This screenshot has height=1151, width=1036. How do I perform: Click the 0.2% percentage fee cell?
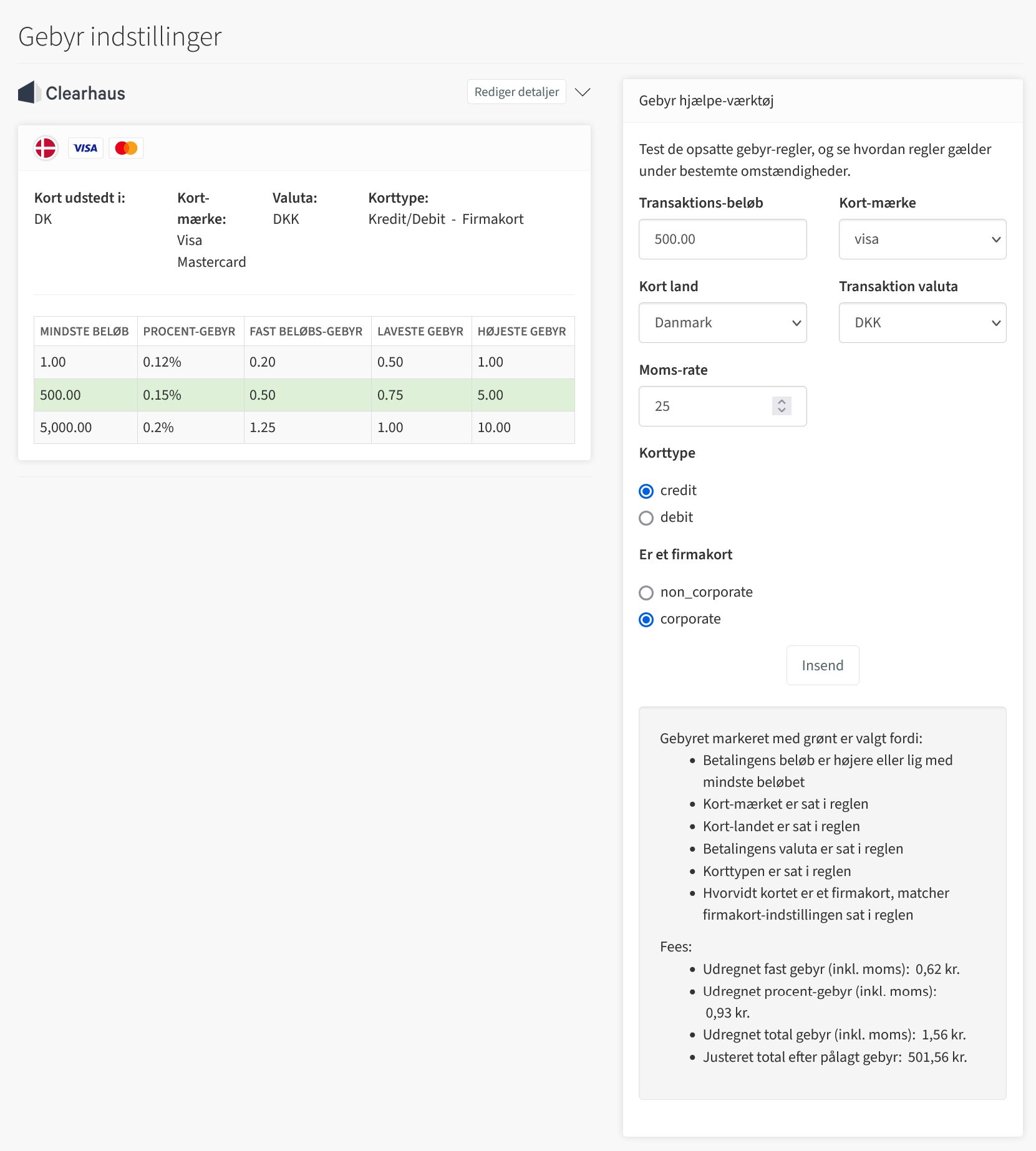pos(190,427)
